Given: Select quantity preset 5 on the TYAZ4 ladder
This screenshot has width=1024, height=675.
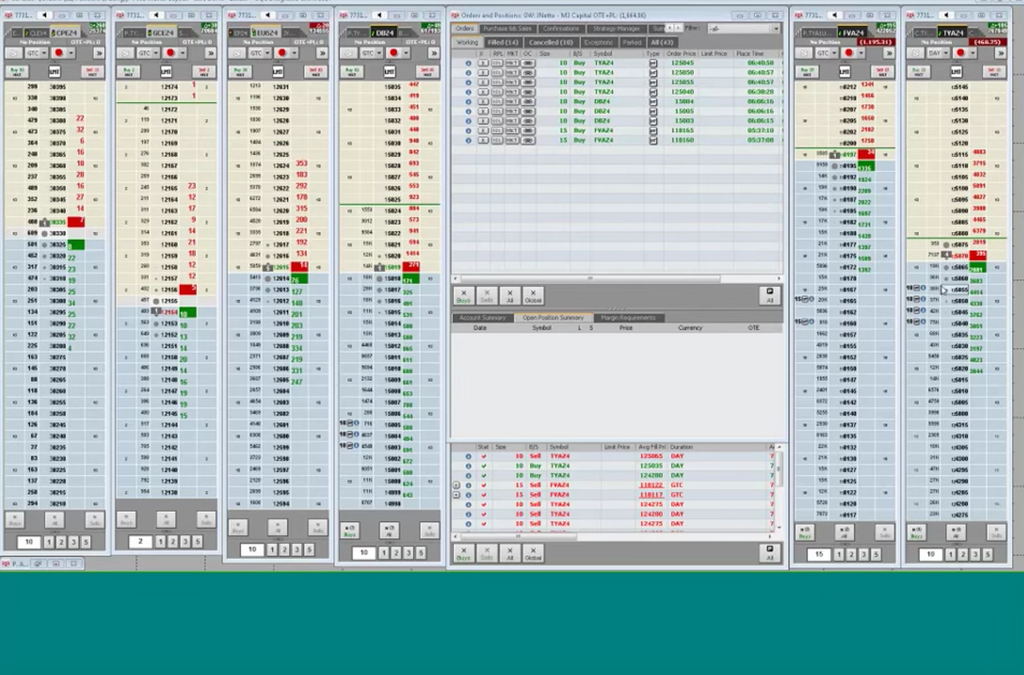Looking at the screenshot, I should 988,554.
